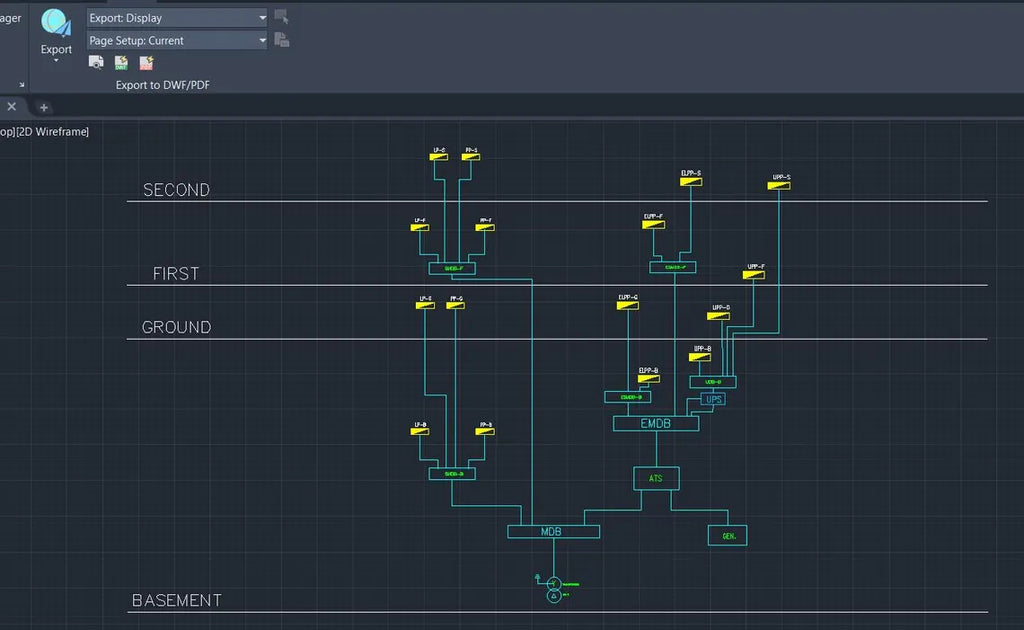Open the panel dialog launcher arrow
This screenshot has width=1024, height=630.
coord(22,85)
